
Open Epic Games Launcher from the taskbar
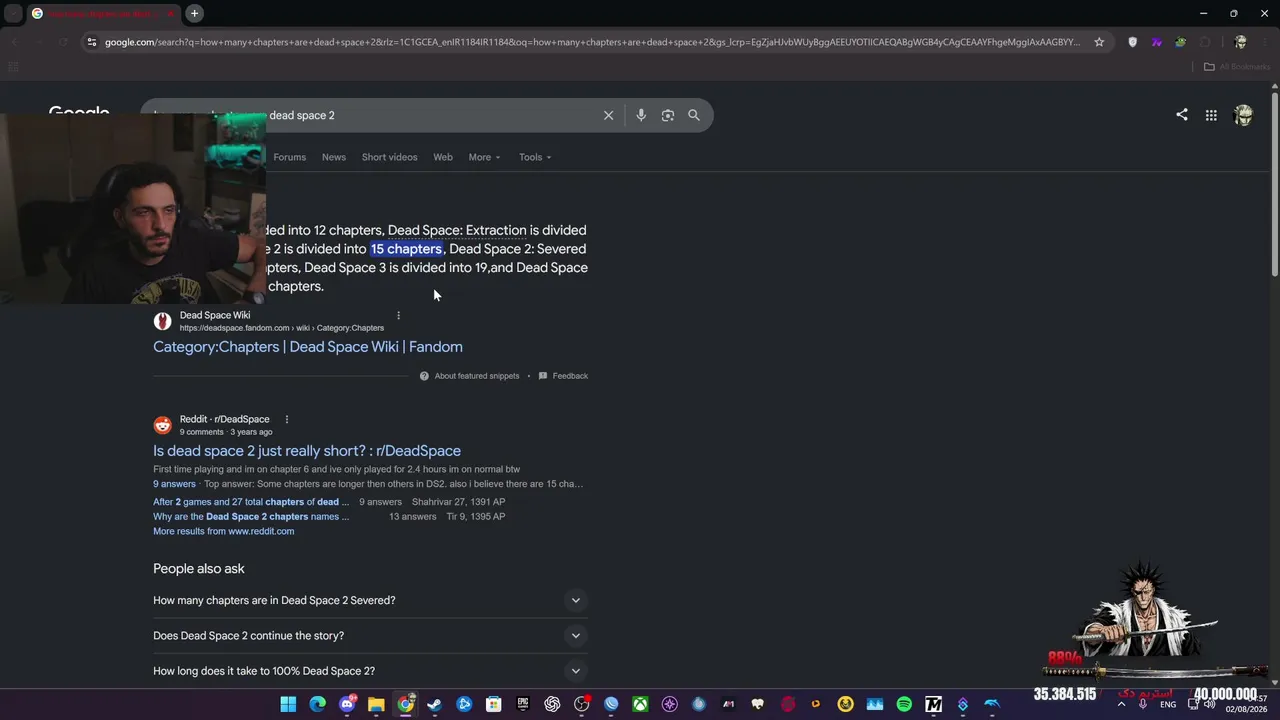tap(523, 704)
